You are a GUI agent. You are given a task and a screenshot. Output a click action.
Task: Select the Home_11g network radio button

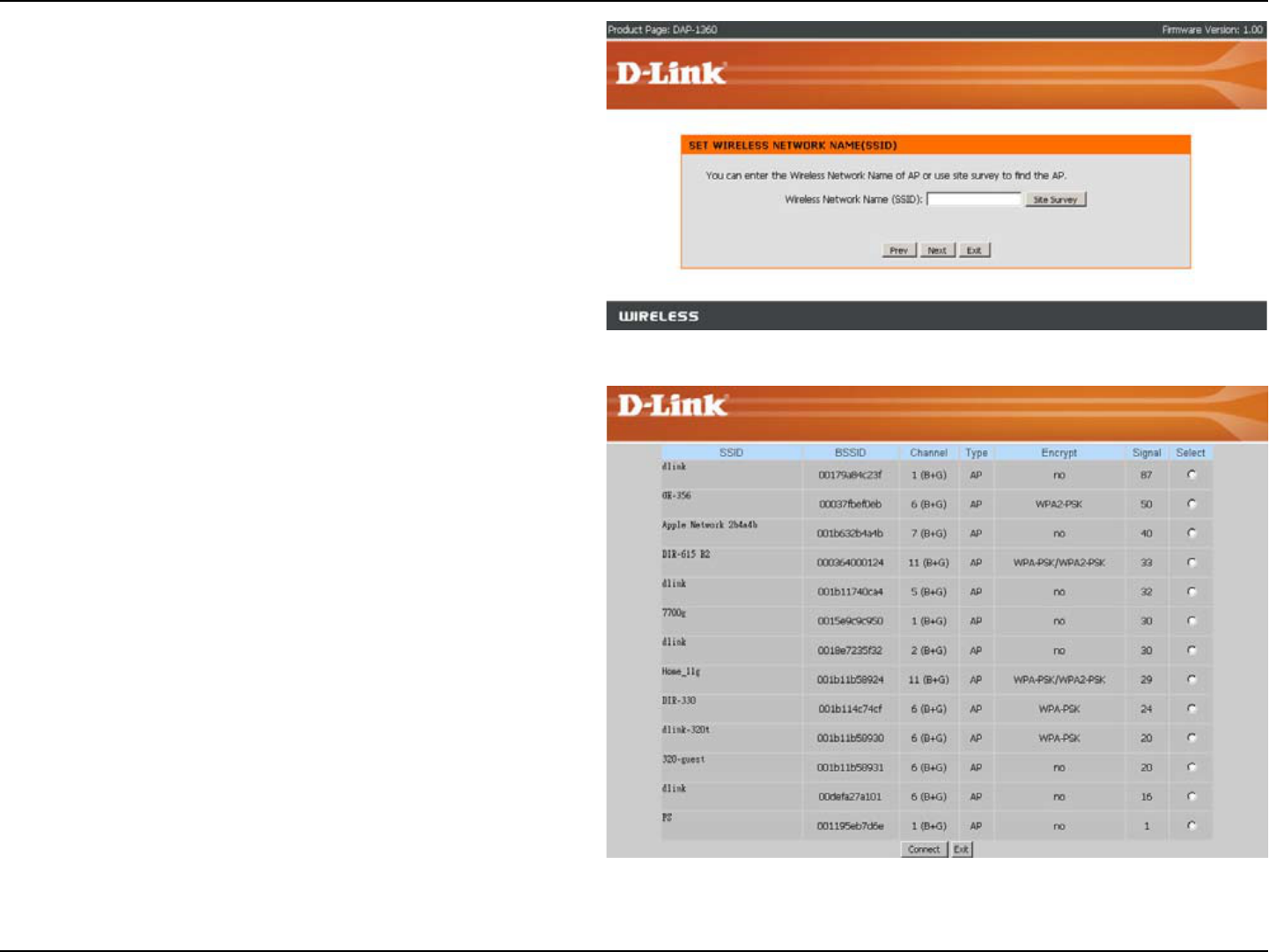click(1192, 679)
